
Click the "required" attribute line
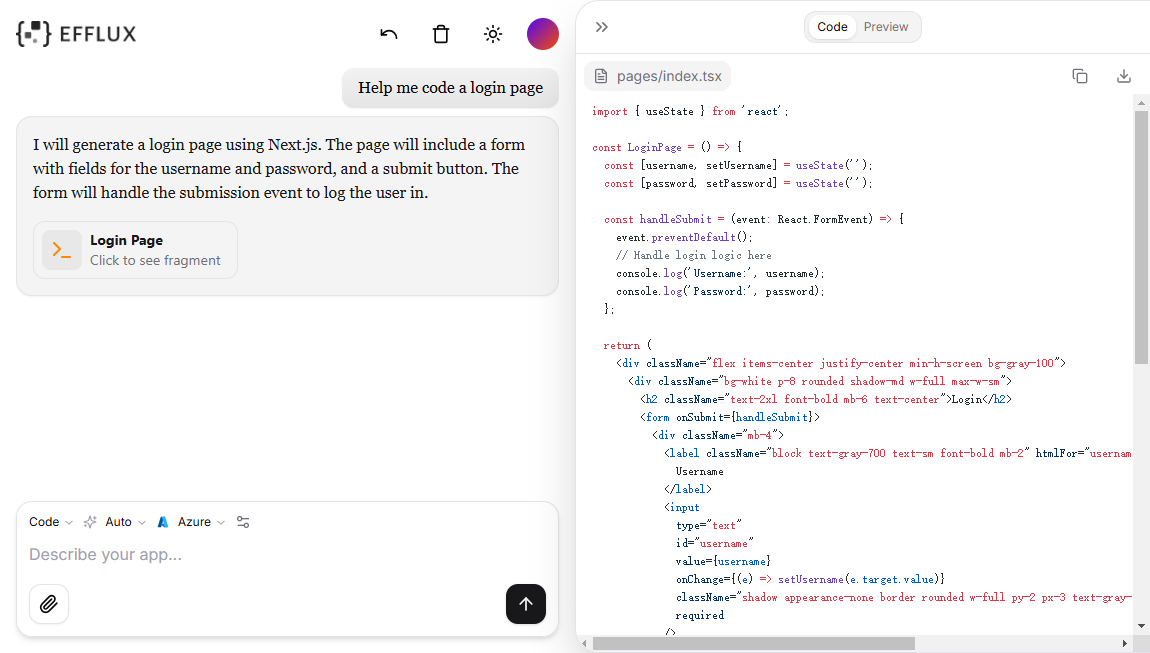700,615
